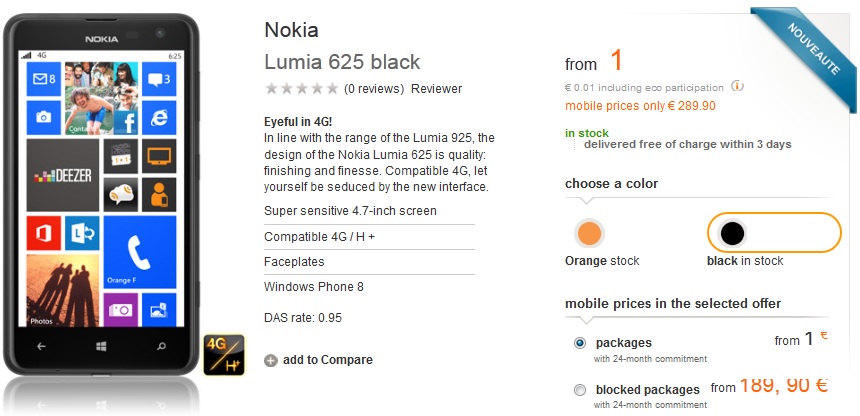
Task: Click the Deezer tile on phone screen
Action: coord(62,175)
